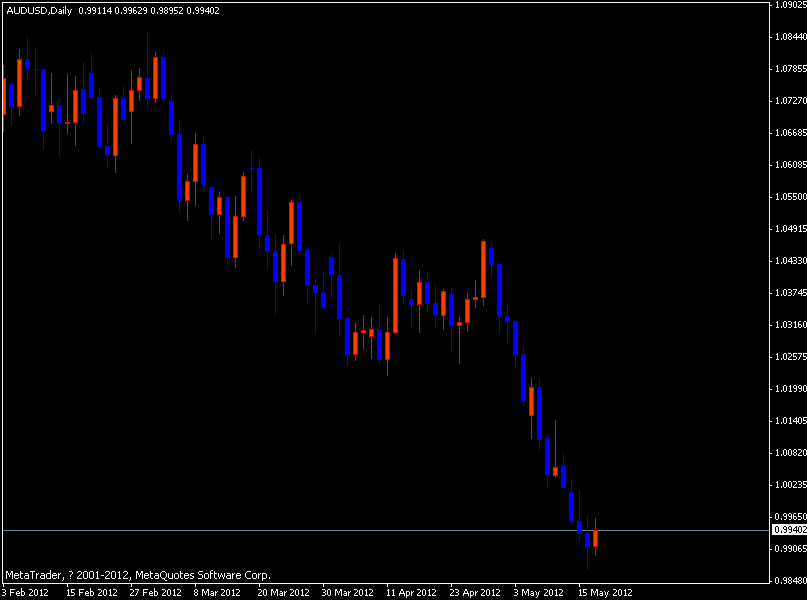Click the 8 Mar 2012 date label
The width and height of the screenshot is (807, 600).
click(217, 592)
